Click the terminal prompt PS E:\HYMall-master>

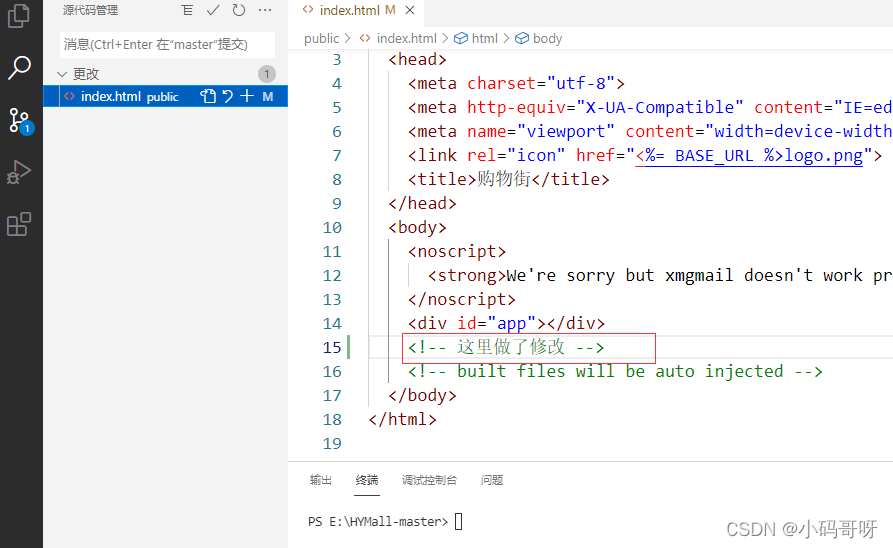coord(378,521)
